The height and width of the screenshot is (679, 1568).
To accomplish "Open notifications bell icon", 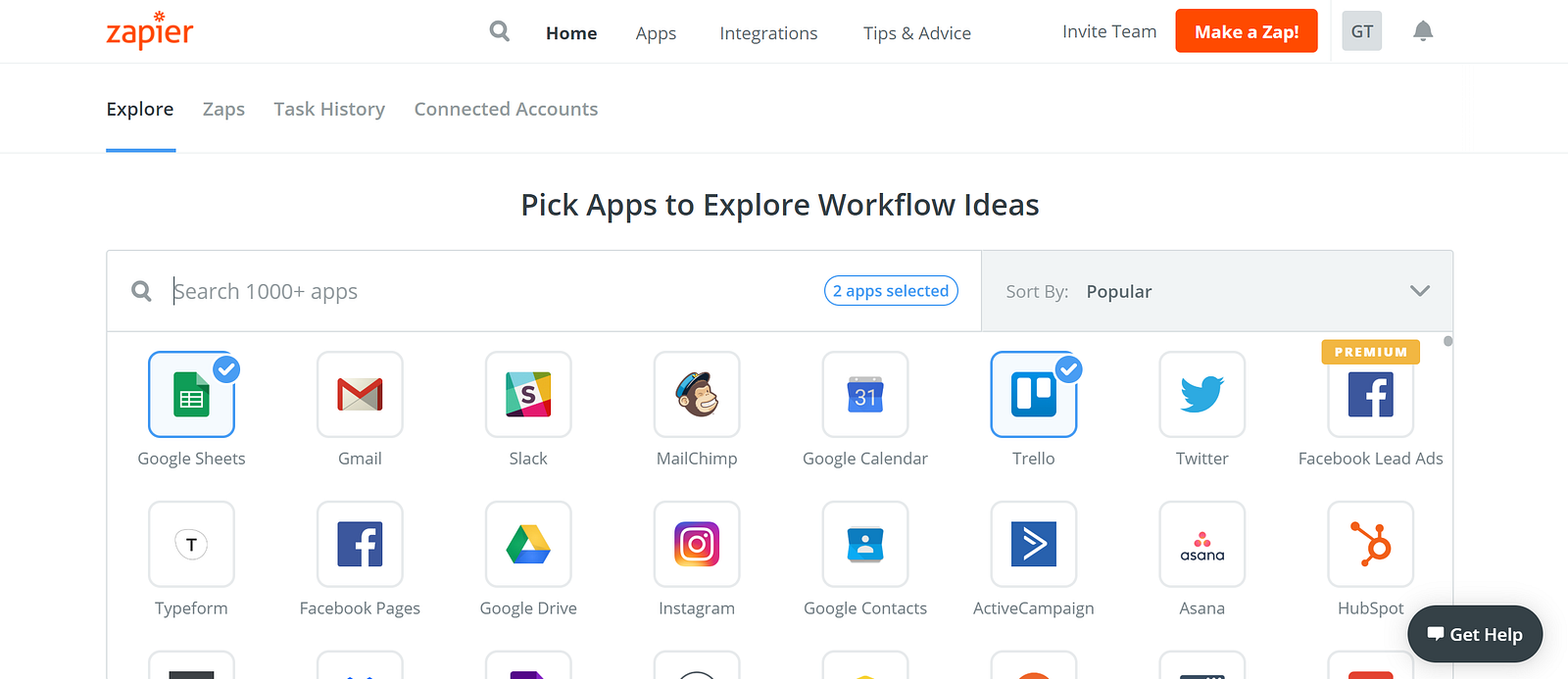I will tap(1423, 31).
